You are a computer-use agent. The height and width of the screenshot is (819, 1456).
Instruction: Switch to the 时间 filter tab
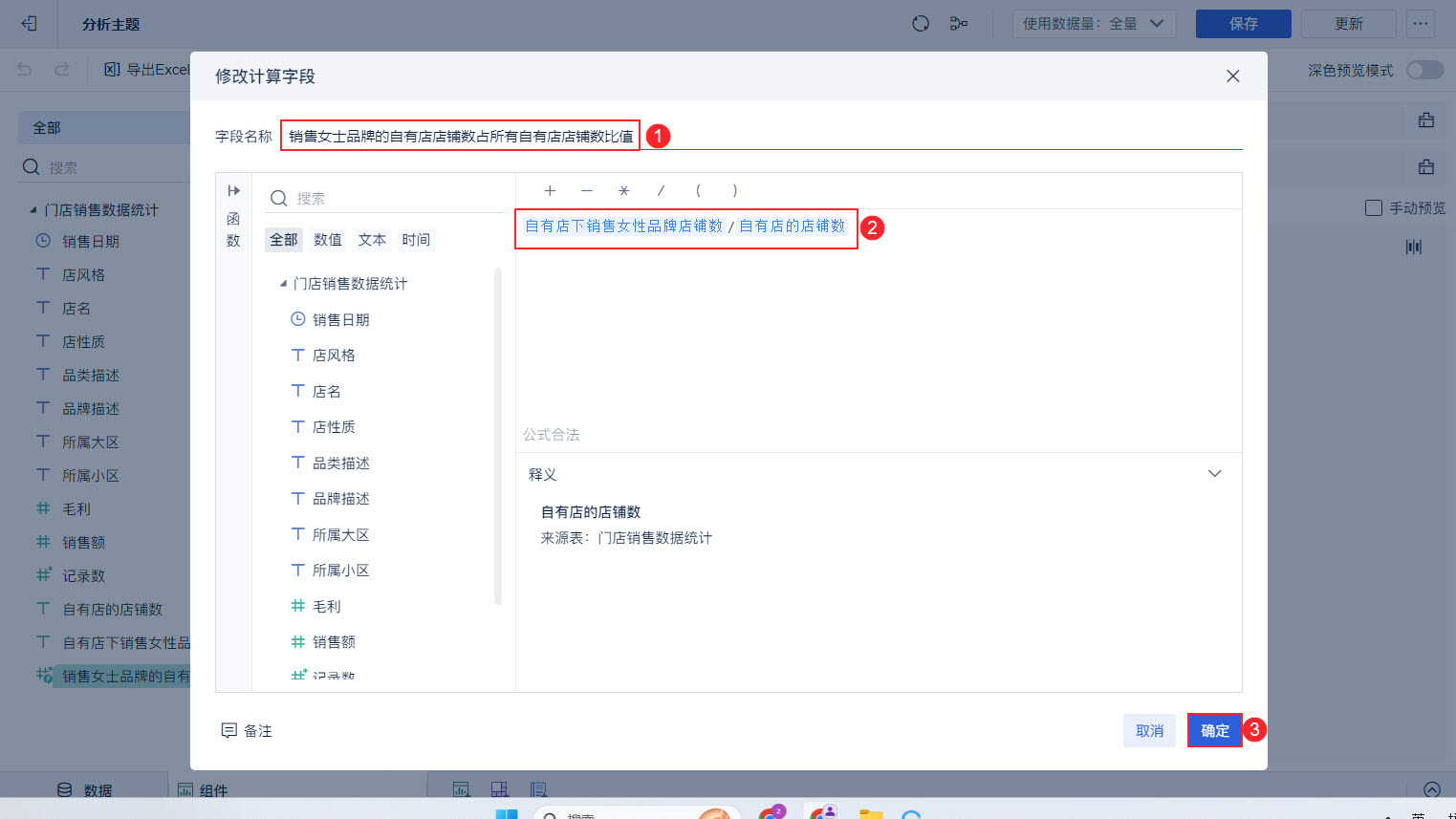pyautogui.click(x=416, y=240)
